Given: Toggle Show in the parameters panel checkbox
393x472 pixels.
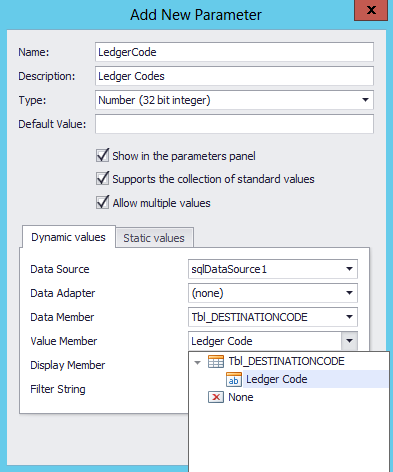Looking at the screenshot, I should [102, 156].
